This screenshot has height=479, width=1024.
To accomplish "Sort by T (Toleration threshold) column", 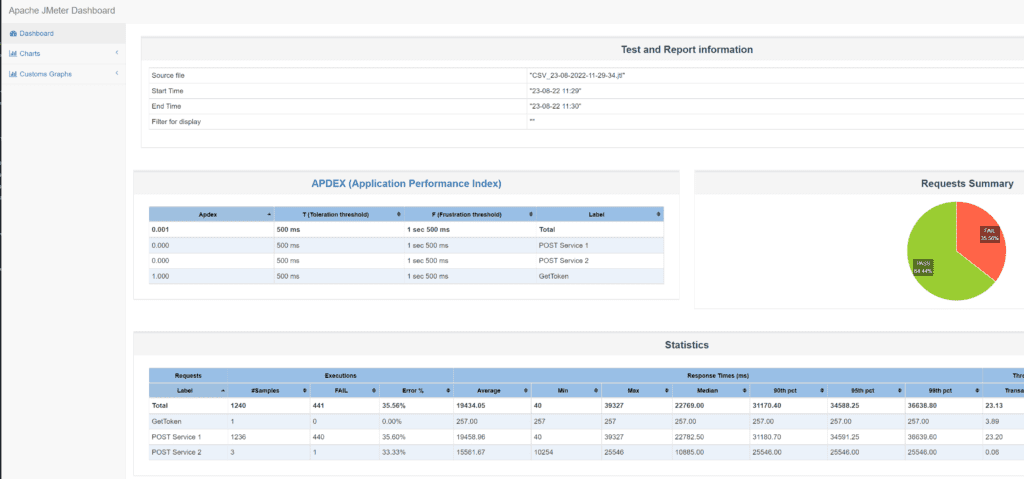I will pos(339,214).
